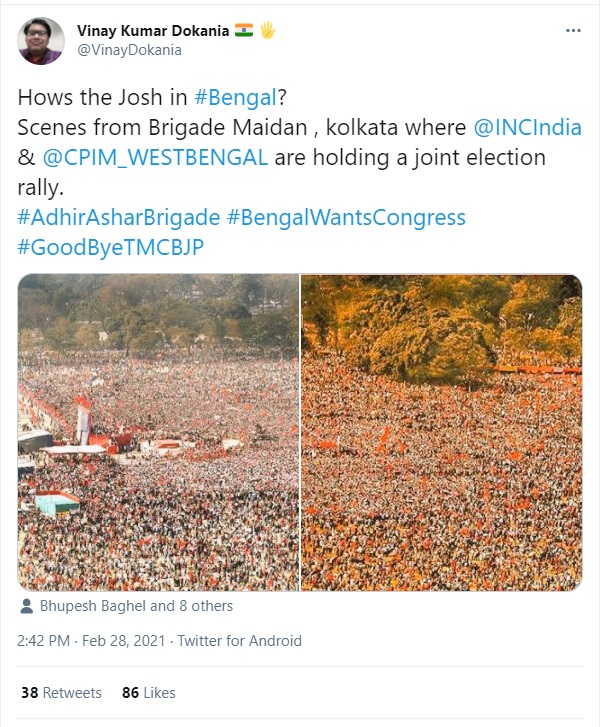Click Vinay Kumar Dokania's profile avatar
This screenshot has width=603, height=727.
tap(41, 40)
